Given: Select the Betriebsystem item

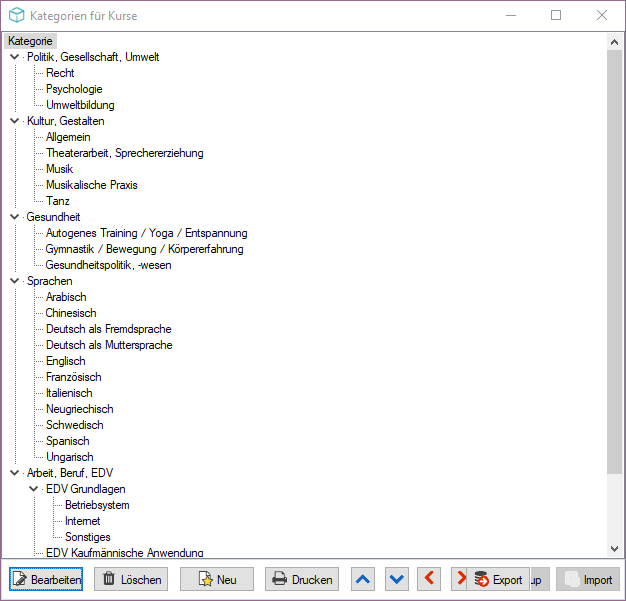Looking at the screenshot, I should pos(97,505).
